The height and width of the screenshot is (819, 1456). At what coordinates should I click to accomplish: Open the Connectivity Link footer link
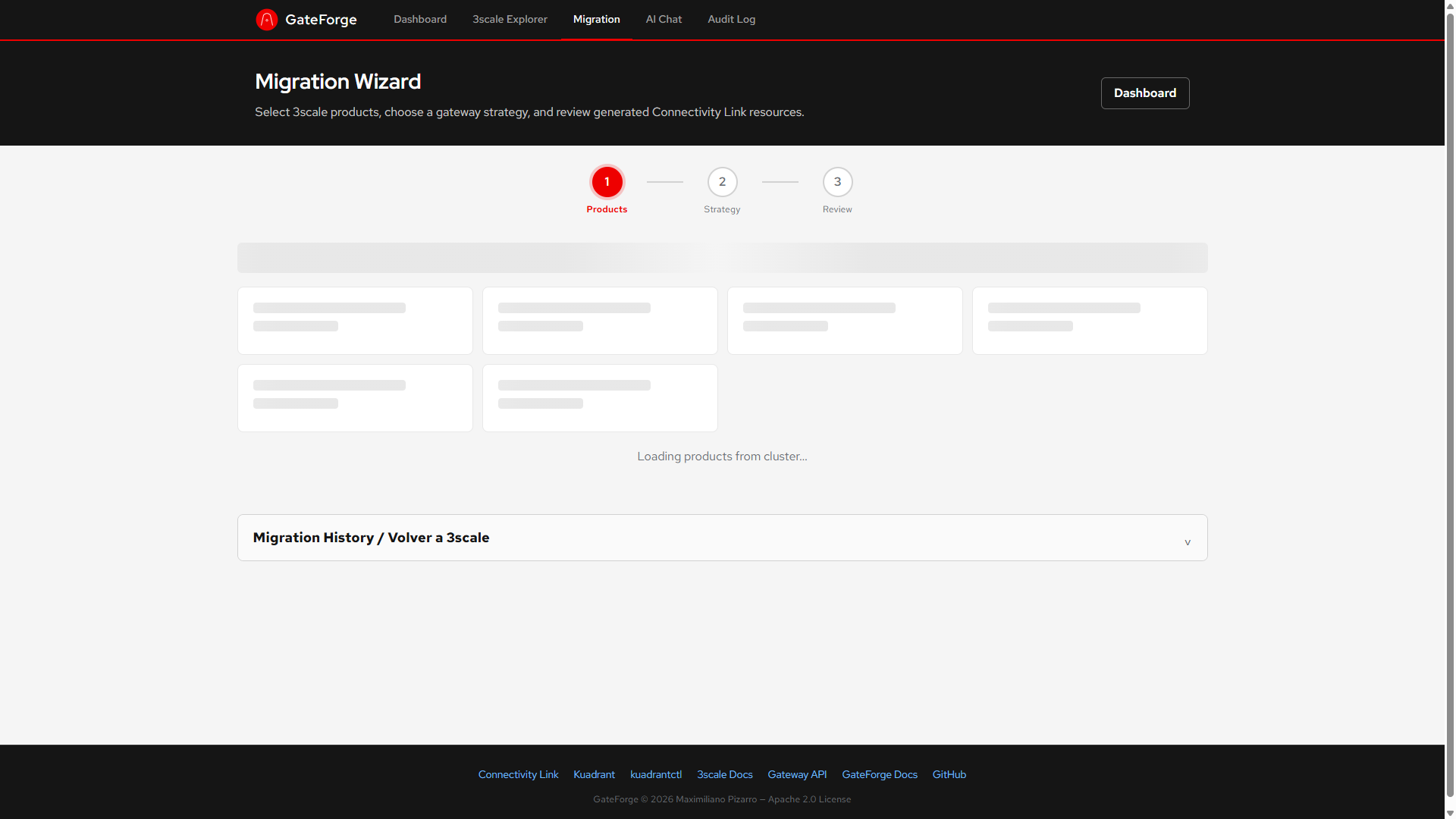[518, 774]
